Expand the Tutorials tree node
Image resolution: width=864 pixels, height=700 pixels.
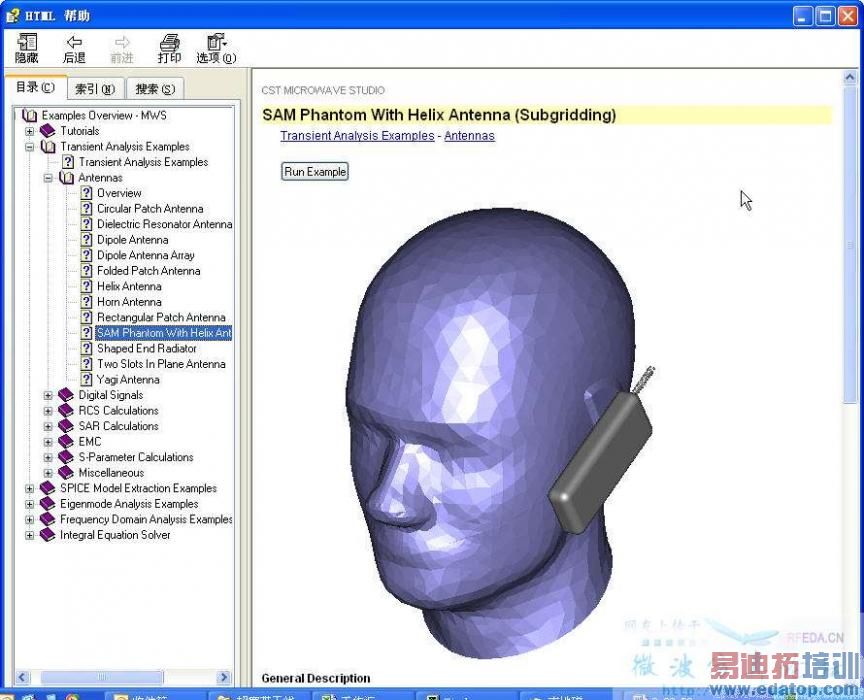pos(30,131)
